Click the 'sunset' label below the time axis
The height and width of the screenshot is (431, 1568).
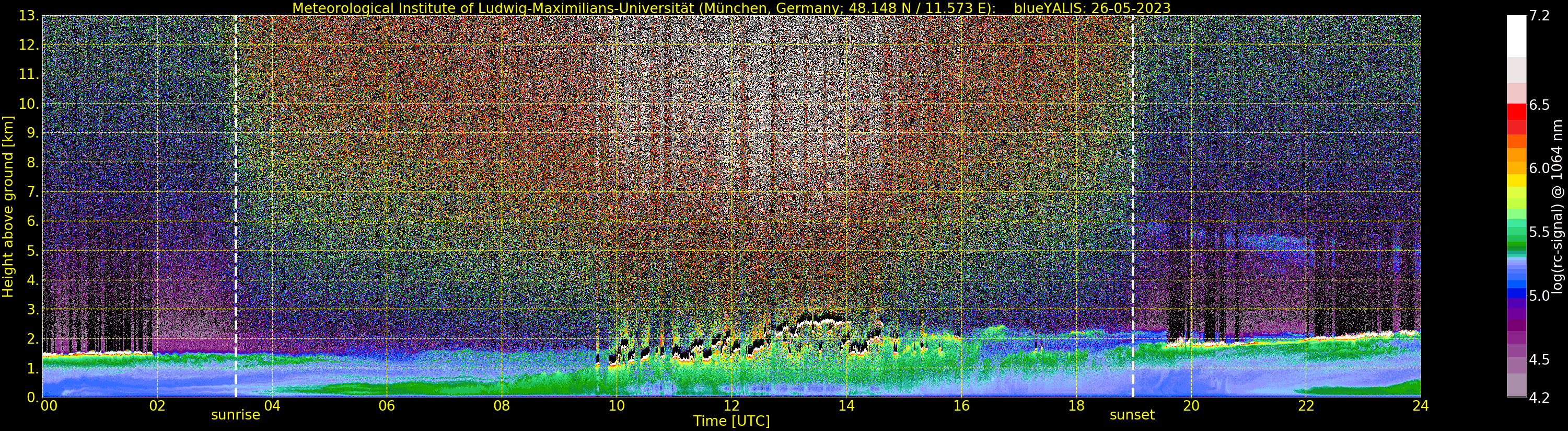1132,415
